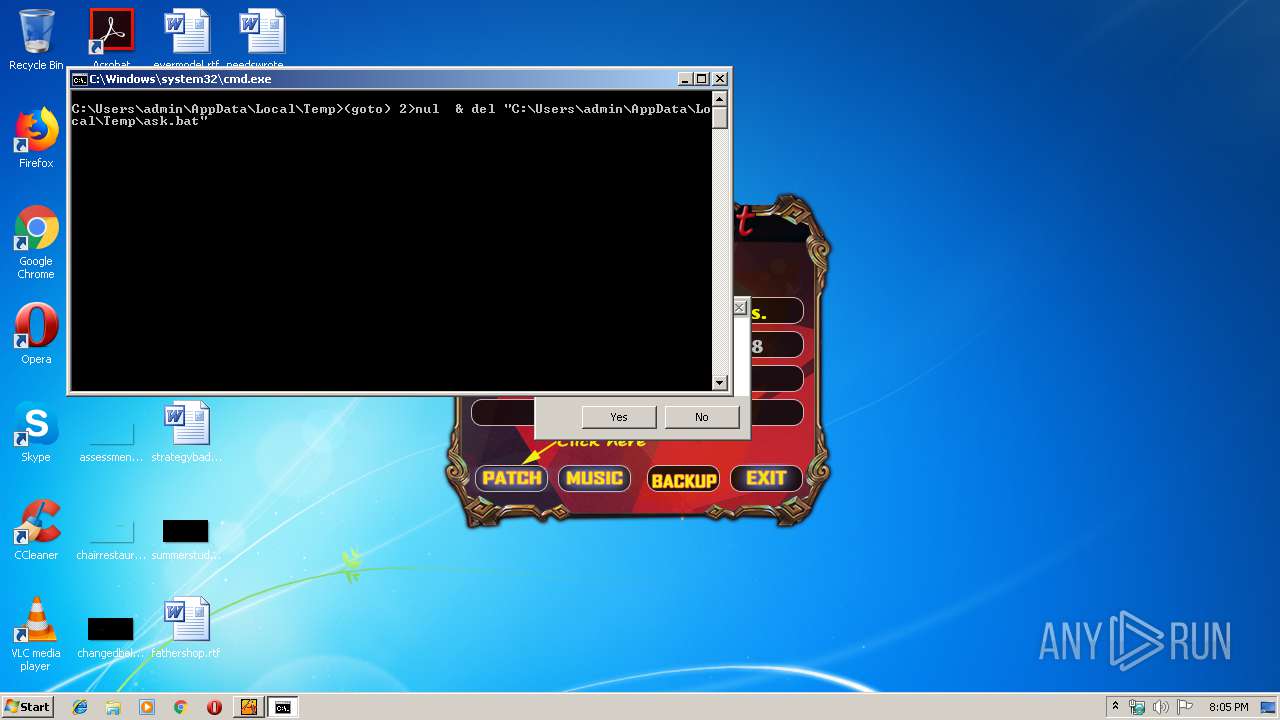
Task: Choose Yes in the dialog
Action: (619, 417)
